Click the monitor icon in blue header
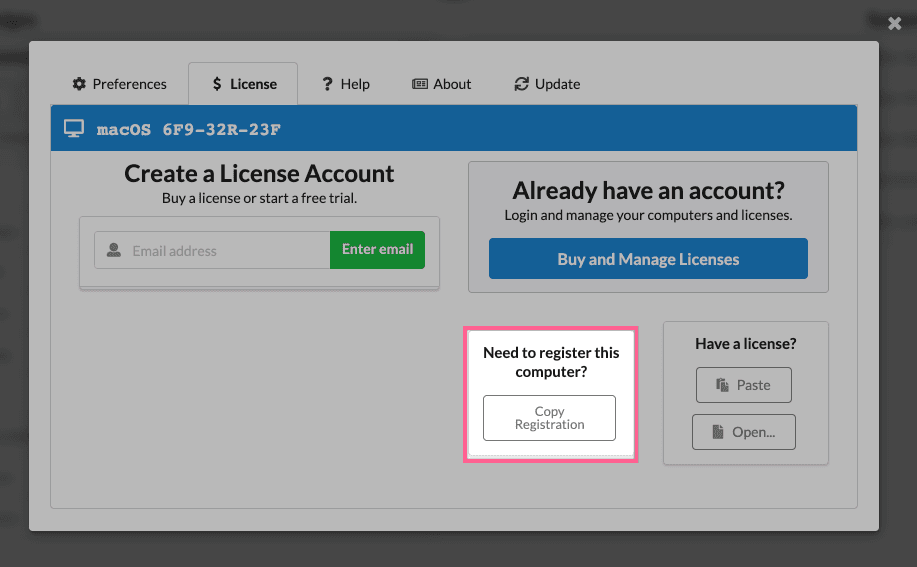 (x=73, y=128)
